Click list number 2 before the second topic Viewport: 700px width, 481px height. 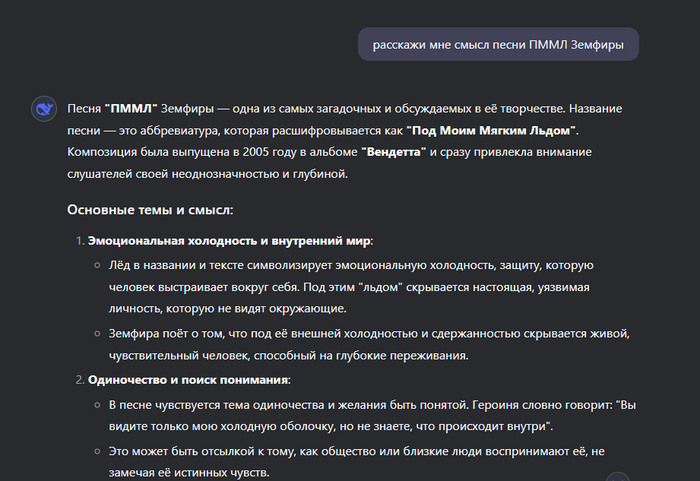(79, 379)
